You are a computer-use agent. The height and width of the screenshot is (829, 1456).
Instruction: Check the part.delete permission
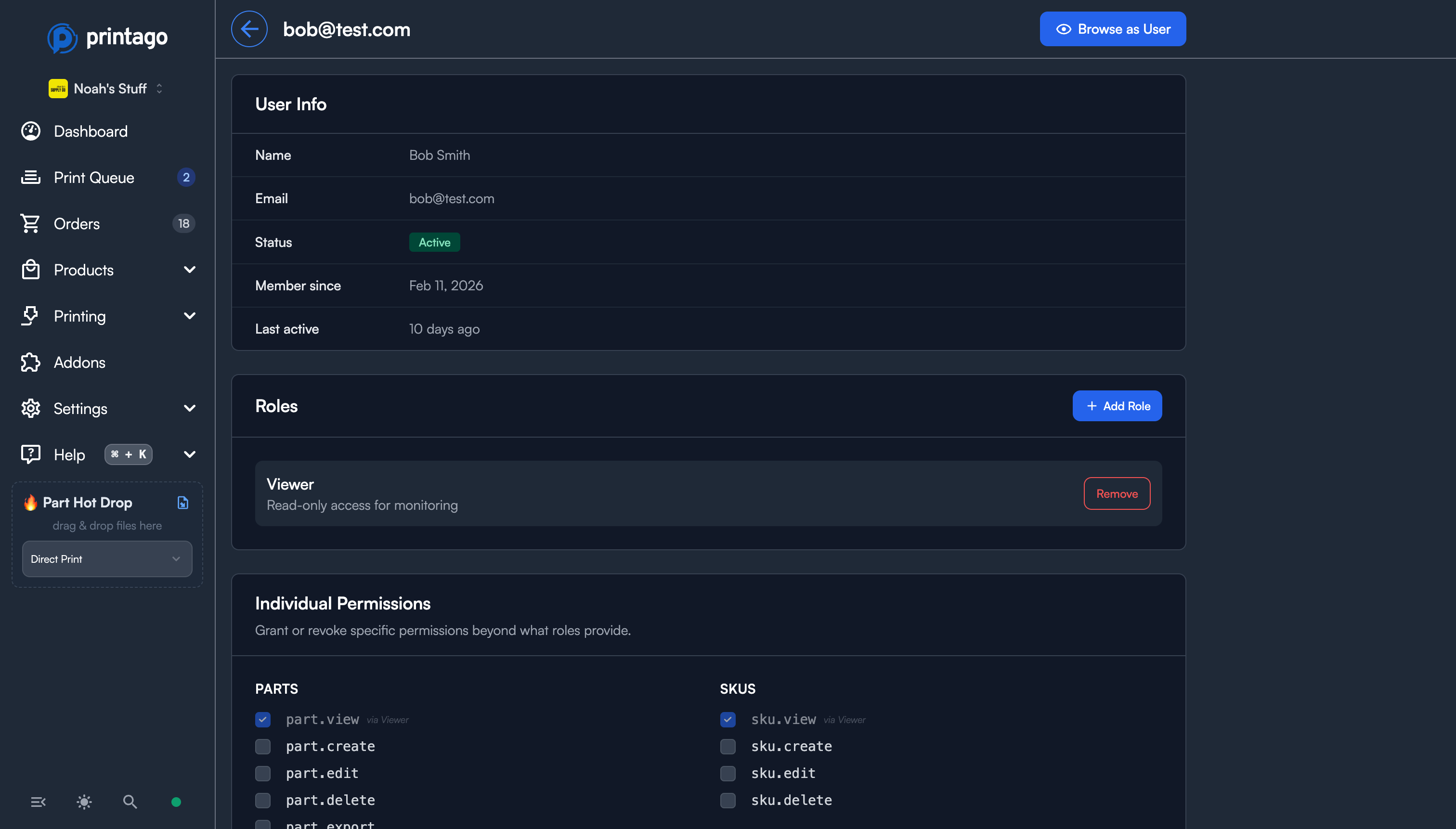pos(262,800)
